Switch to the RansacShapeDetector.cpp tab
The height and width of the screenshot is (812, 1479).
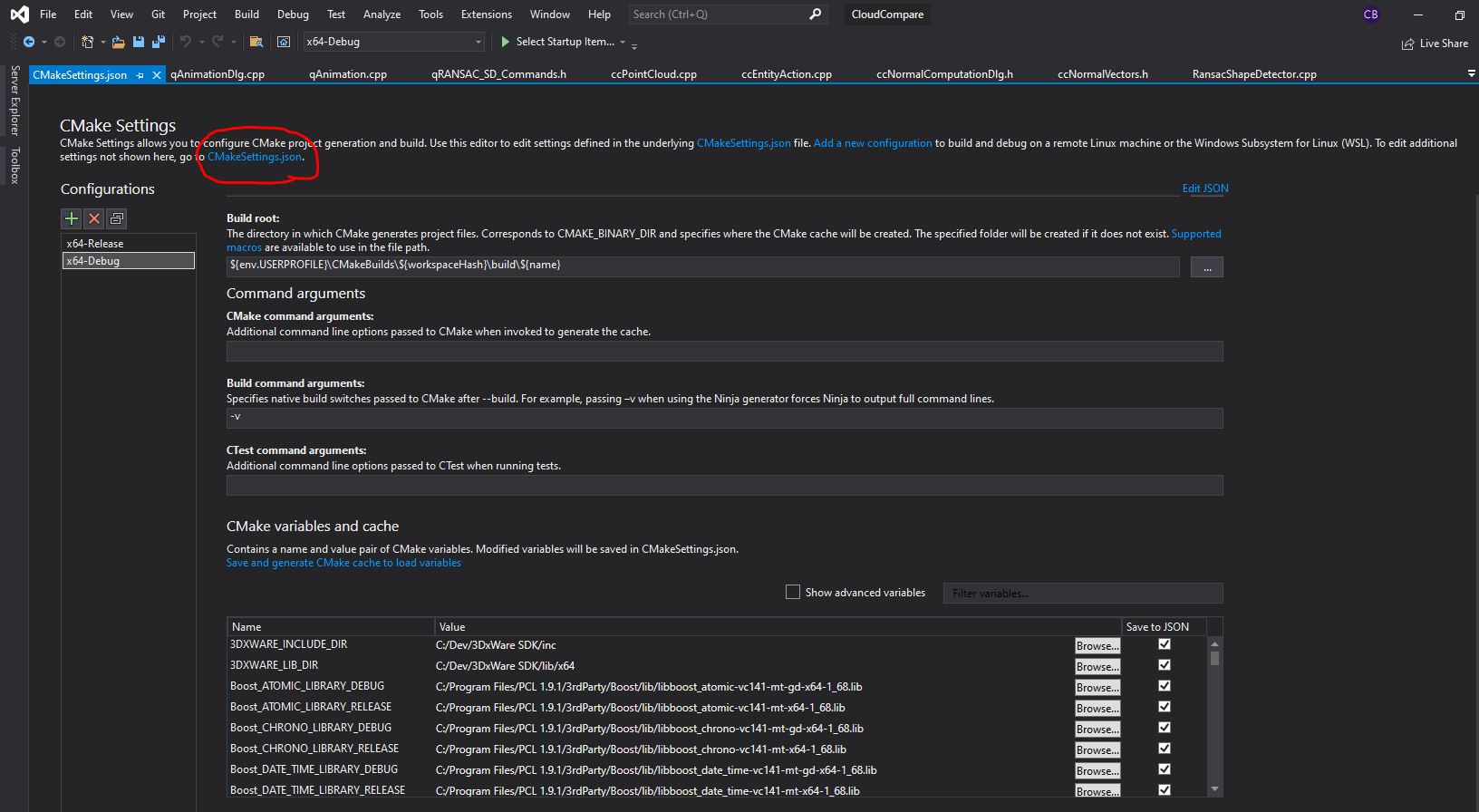[1254, 74]
